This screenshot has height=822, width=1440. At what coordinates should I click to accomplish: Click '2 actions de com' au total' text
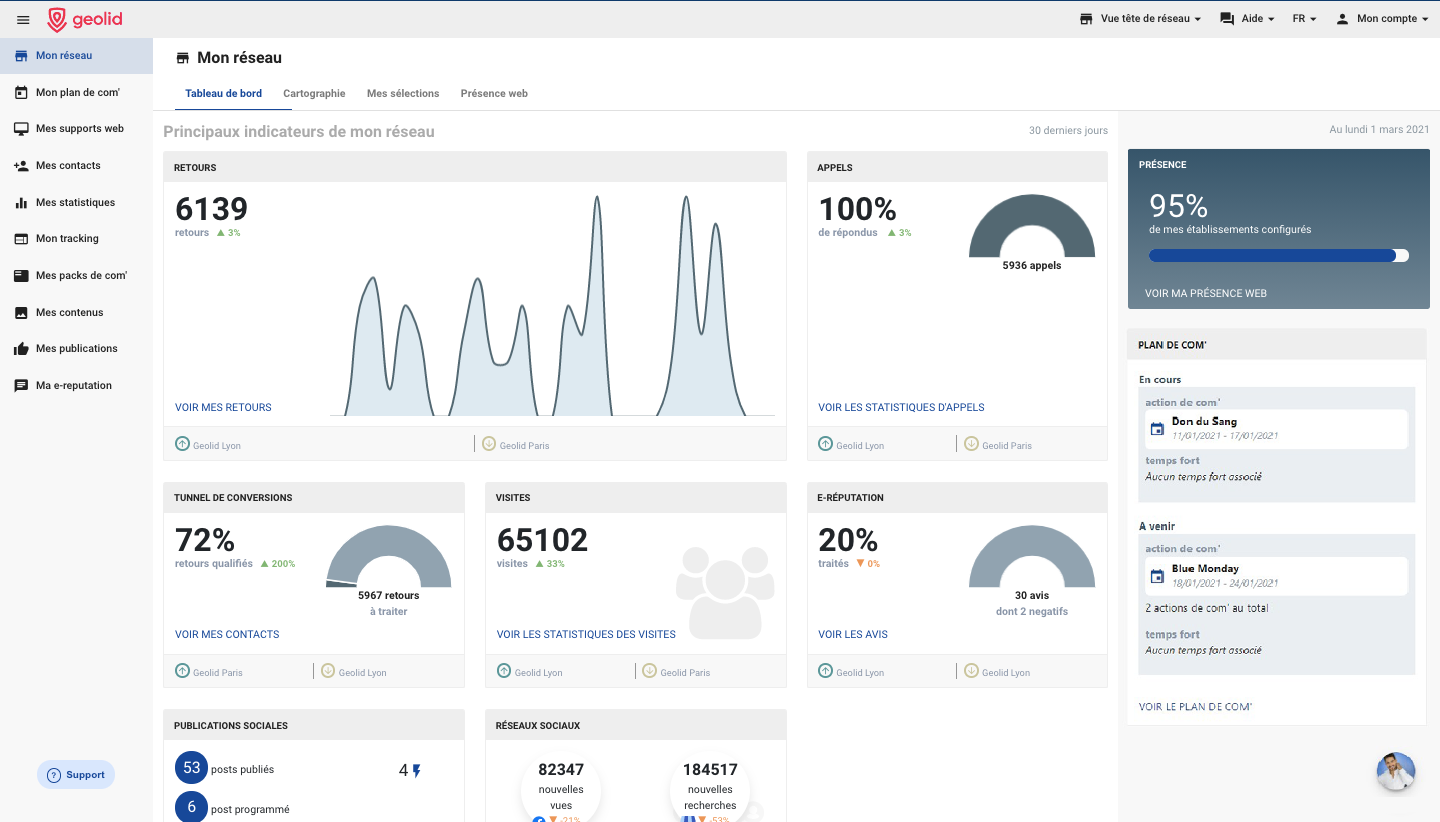pyautogui.click(x=1207, y=608)
